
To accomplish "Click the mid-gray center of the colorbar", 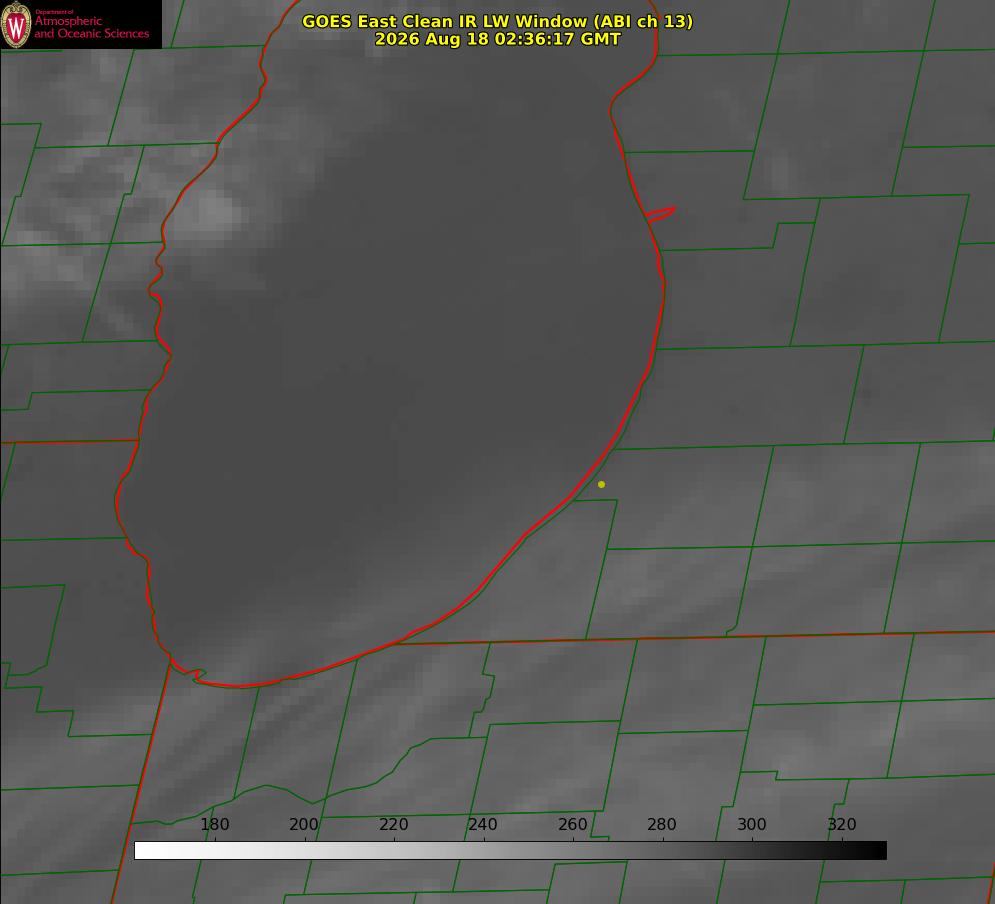I will 510,851.
